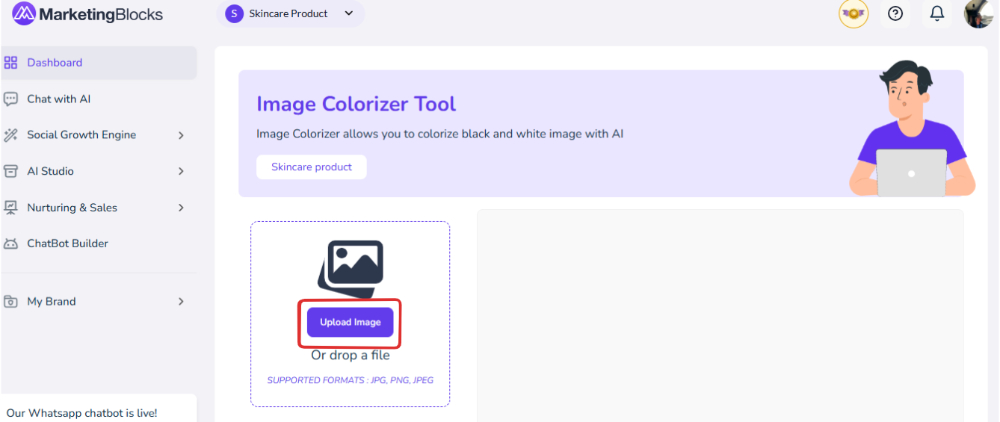The height and width of the screenshot is (422, 1000).
Task: Click the Chat with AI speech icon
Action: point(11,99)
